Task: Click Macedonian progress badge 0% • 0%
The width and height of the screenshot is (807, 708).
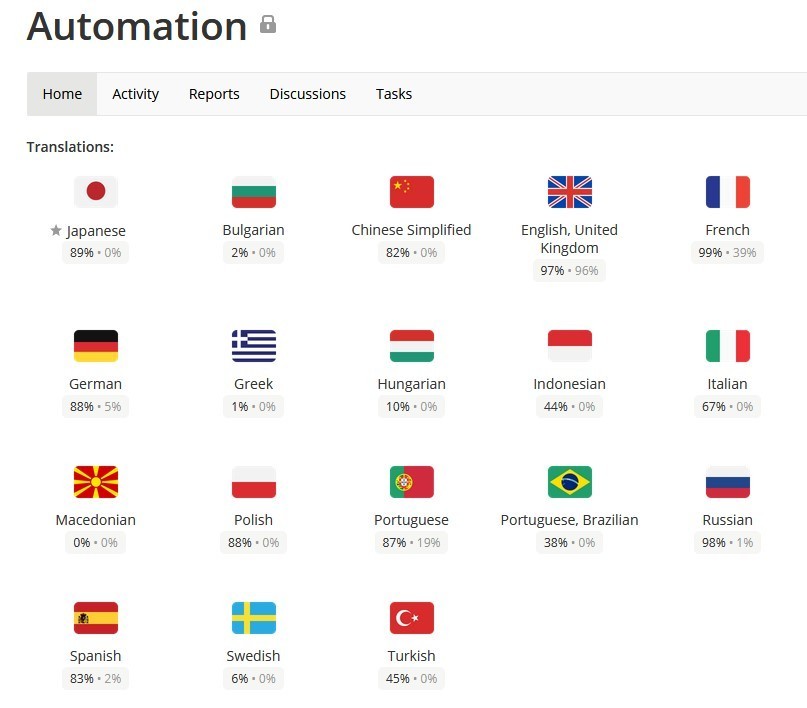Action: 95,542
